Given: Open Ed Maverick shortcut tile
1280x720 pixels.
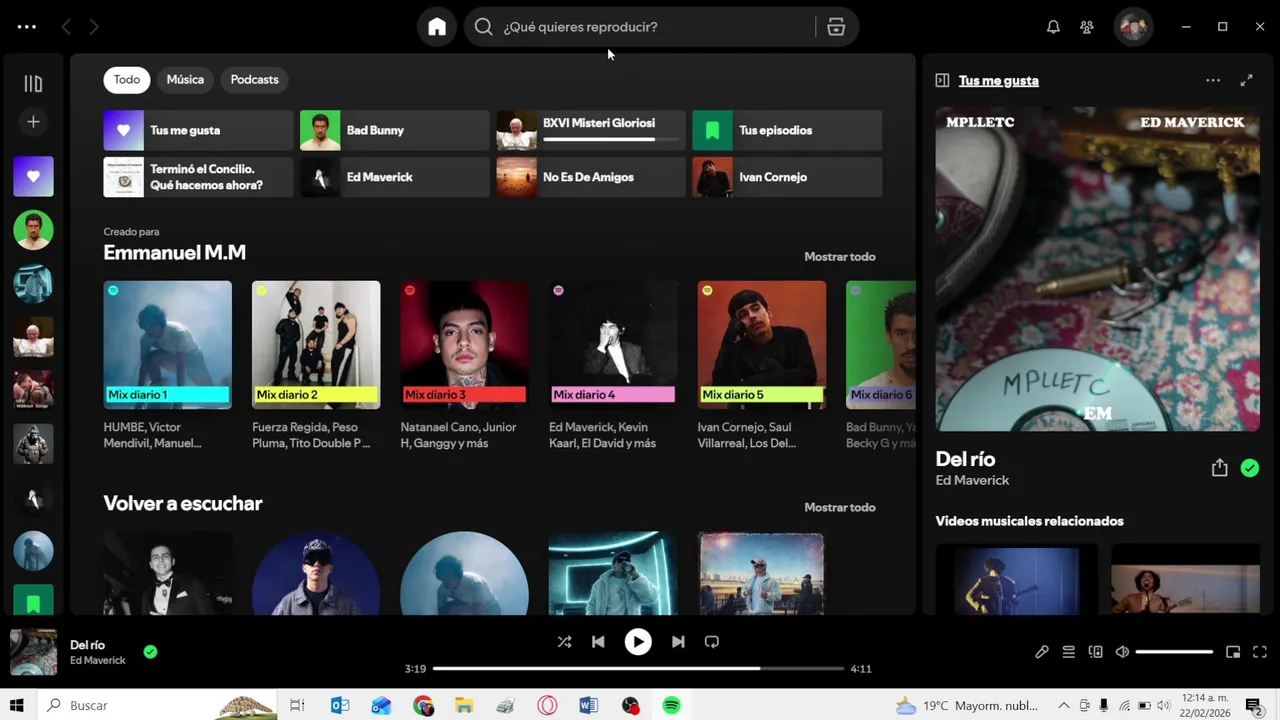Looking at the screenshot, I should click(x=395, y=177).
